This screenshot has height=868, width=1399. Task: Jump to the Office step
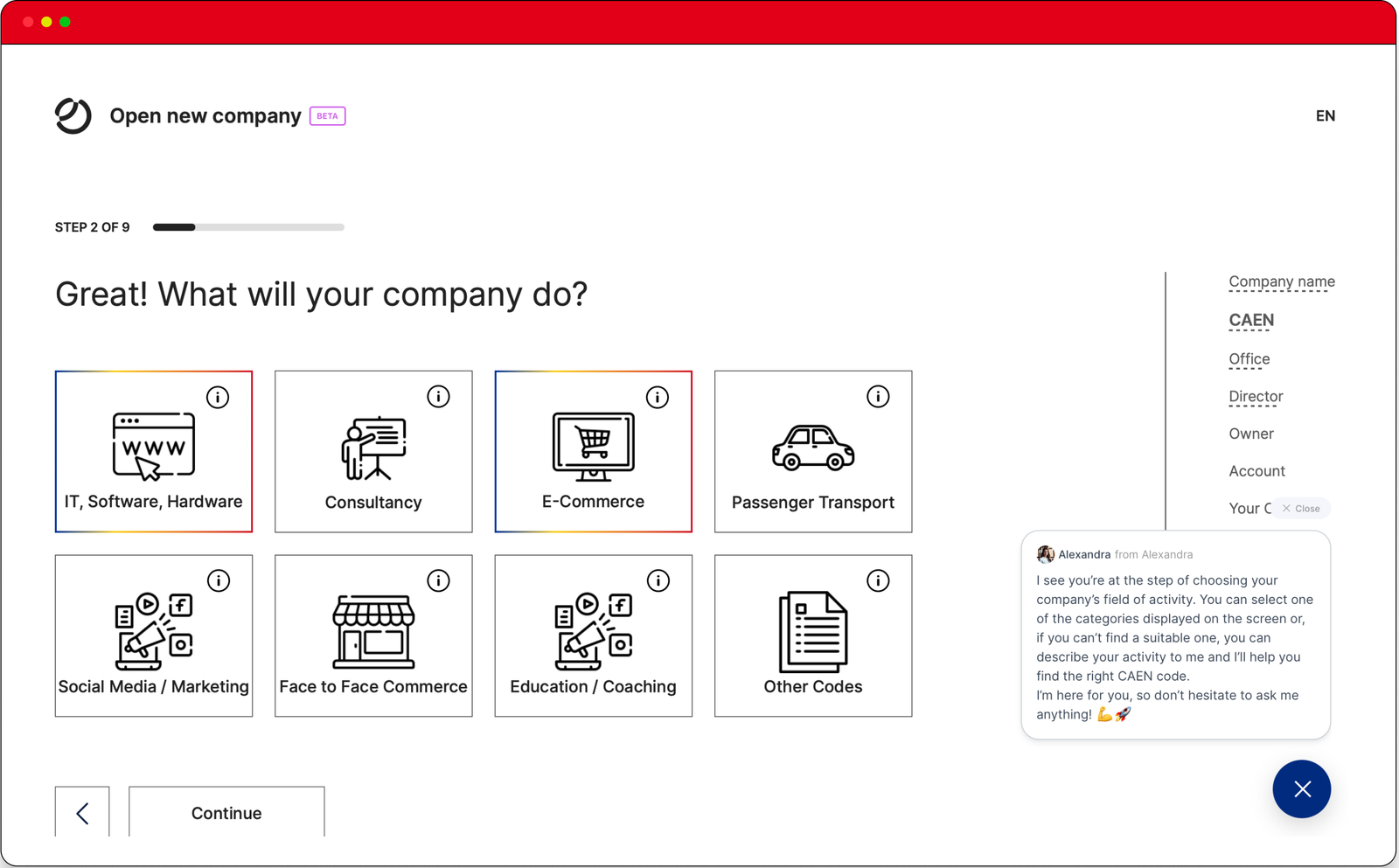coord(1249,359)
